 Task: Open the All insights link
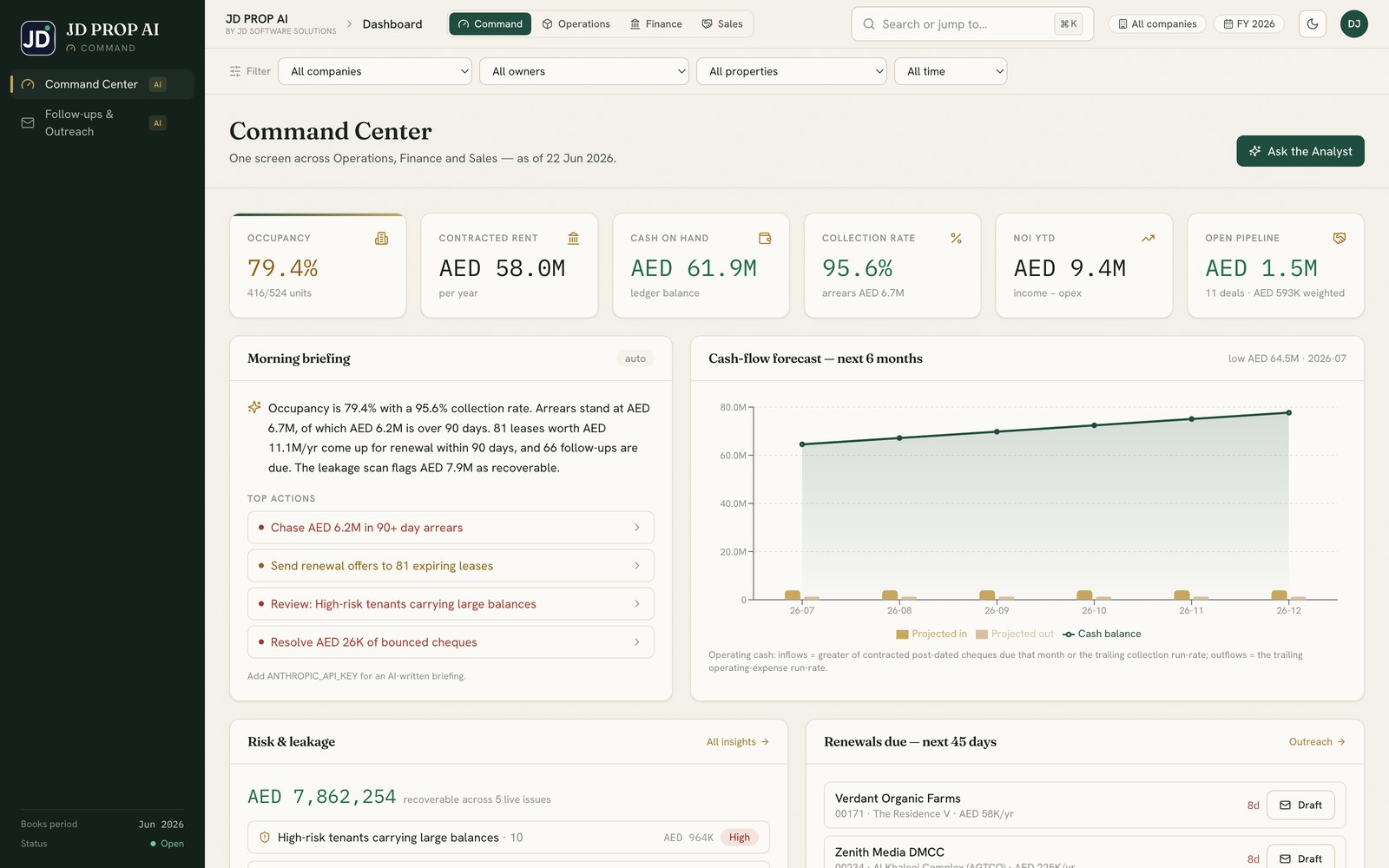738,742
